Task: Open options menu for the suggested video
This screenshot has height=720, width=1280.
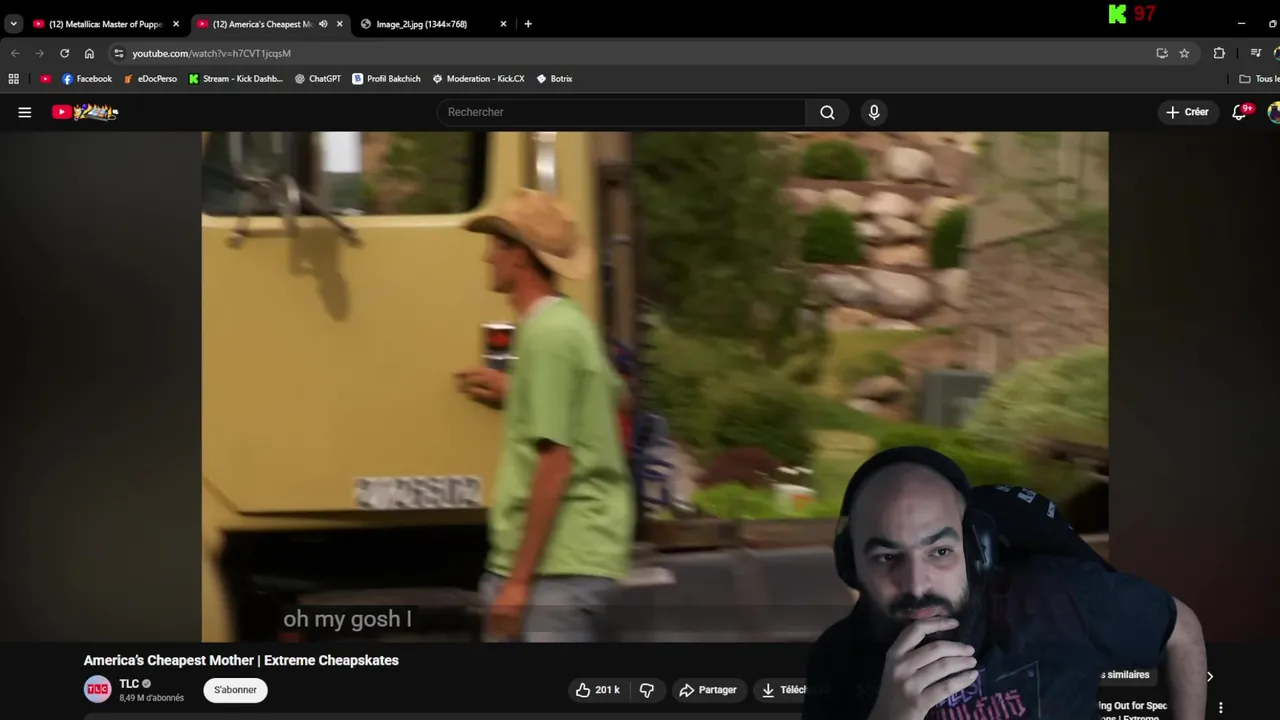Action: point(1220,708)
